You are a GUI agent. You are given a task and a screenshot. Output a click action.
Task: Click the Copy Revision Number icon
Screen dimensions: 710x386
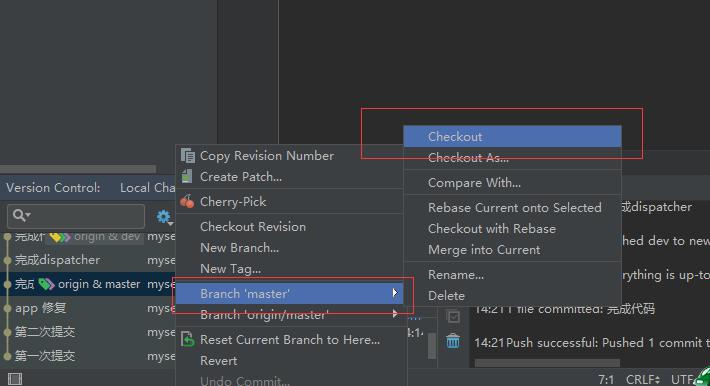coord(187,155)
